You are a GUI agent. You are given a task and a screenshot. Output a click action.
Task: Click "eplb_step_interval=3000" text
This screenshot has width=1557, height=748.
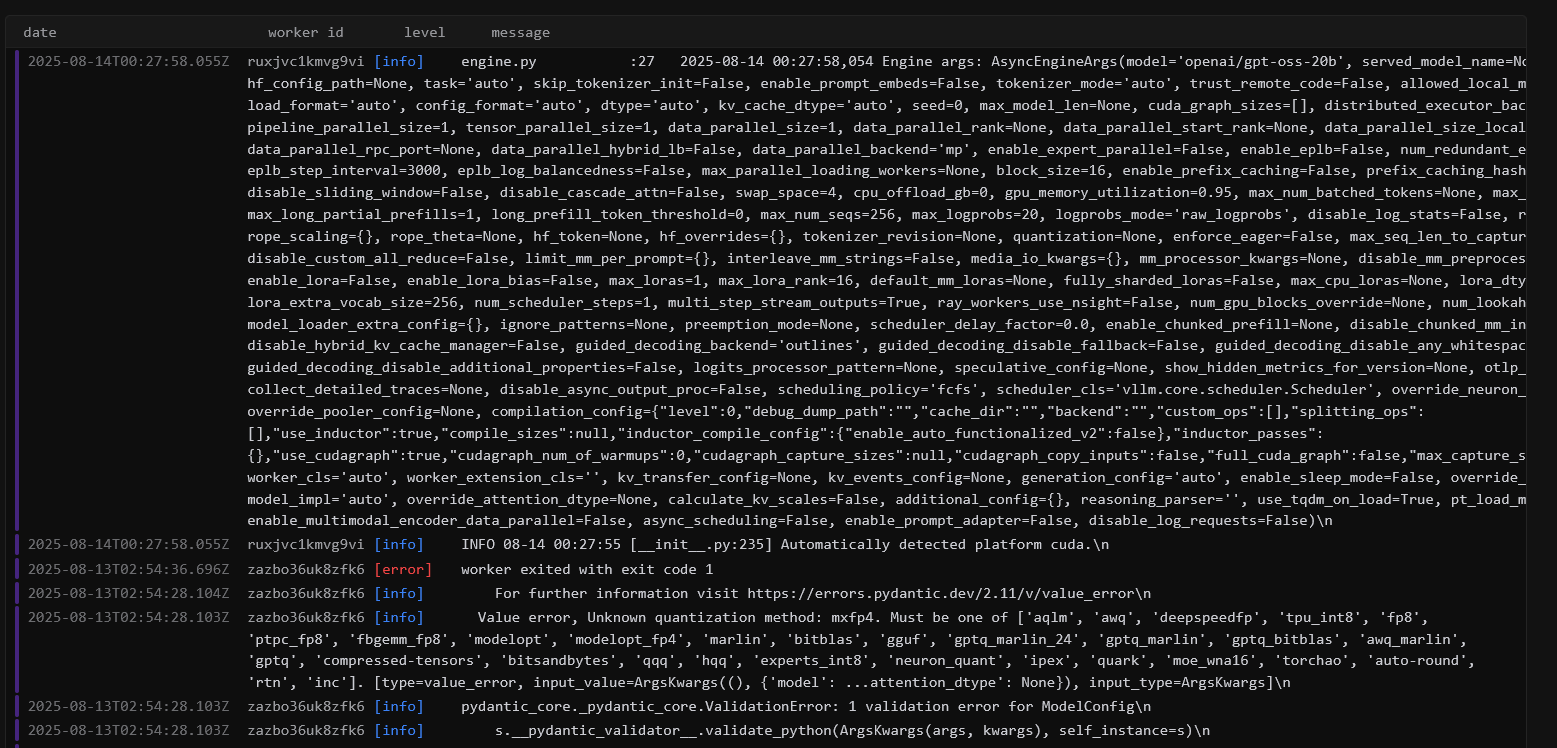click(x=344, y=171)
